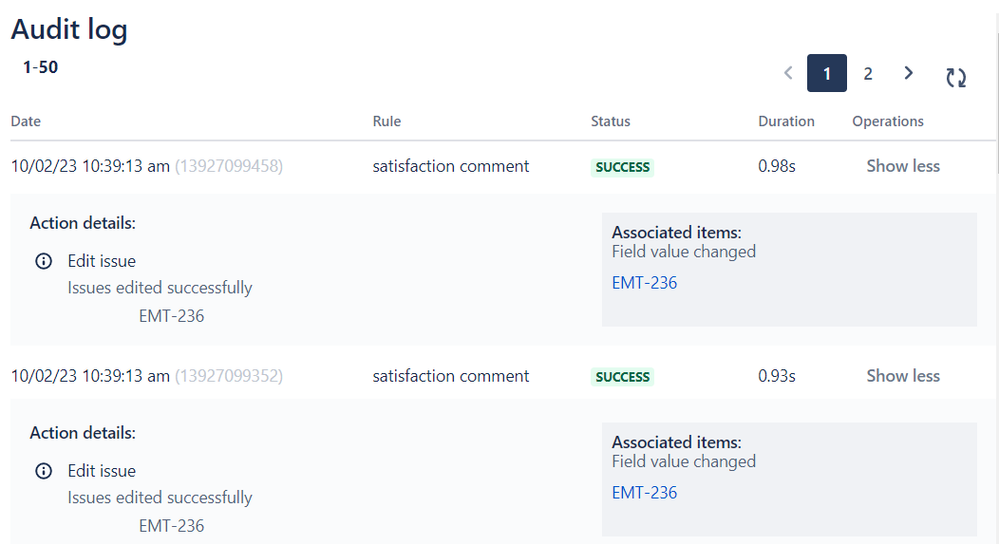Viewport: 999px width, 544px height.
Task: Click the vertical scrollbar on right edge
Action: [996, 102]
